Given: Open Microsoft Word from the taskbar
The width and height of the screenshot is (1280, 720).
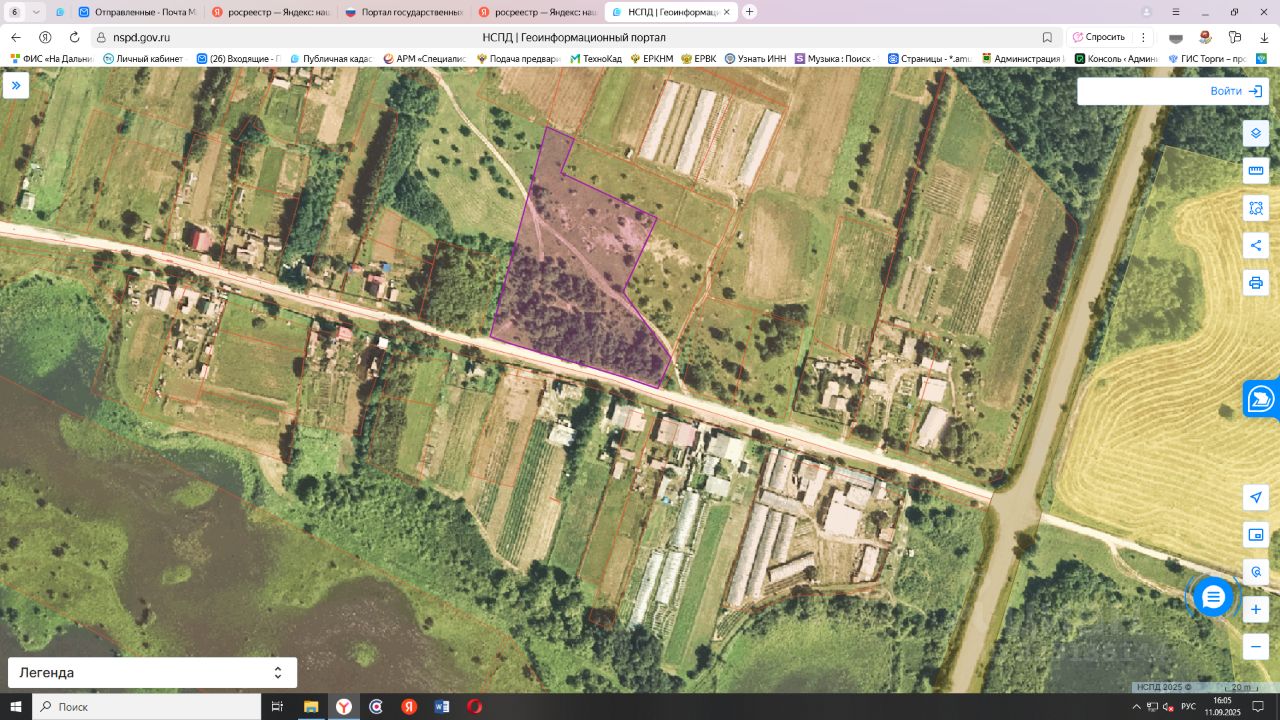Looking at the screenshot, I should [442, 707].
